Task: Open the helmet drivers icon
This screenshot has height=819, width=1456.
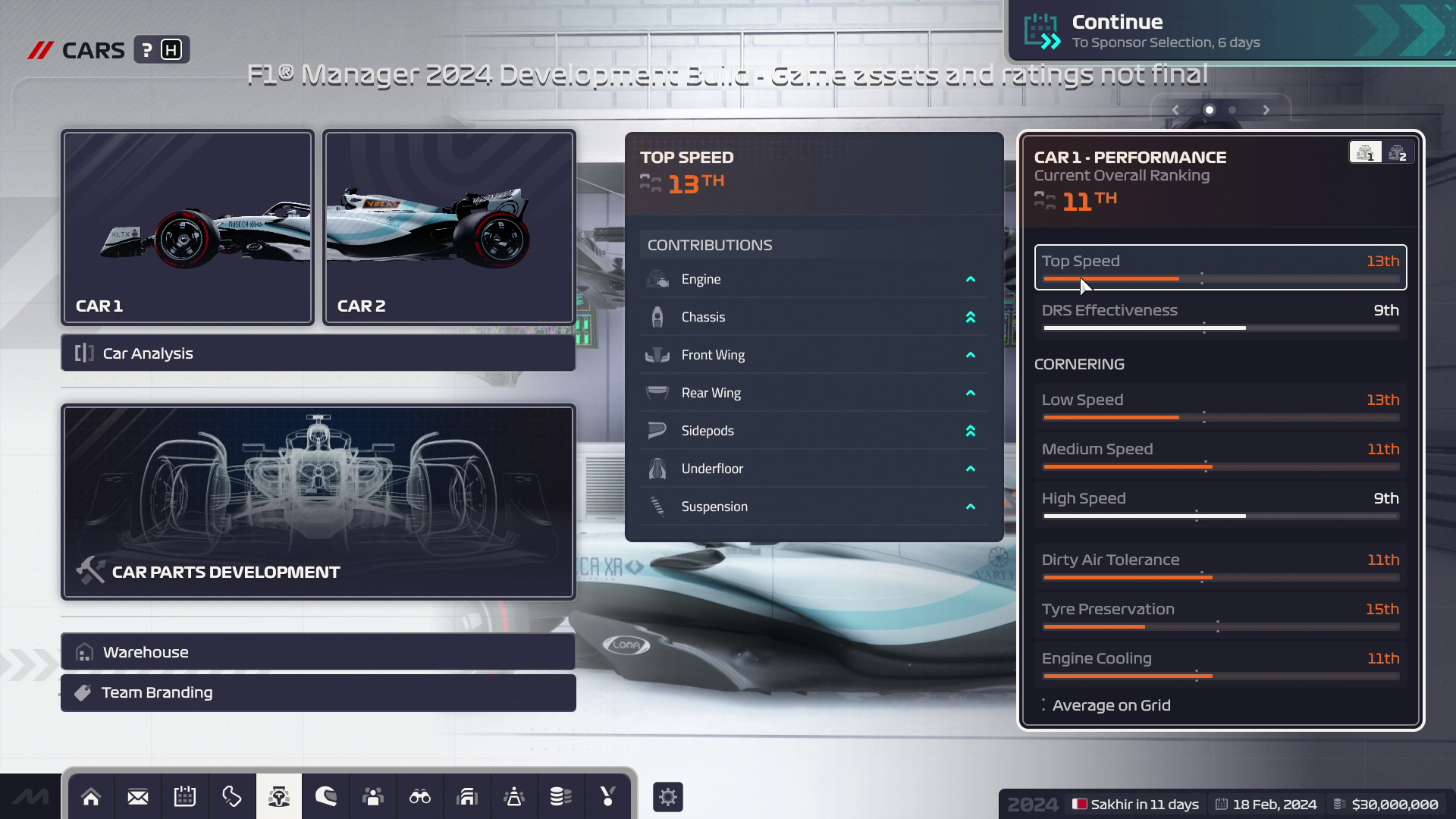Action: point(326,797)
